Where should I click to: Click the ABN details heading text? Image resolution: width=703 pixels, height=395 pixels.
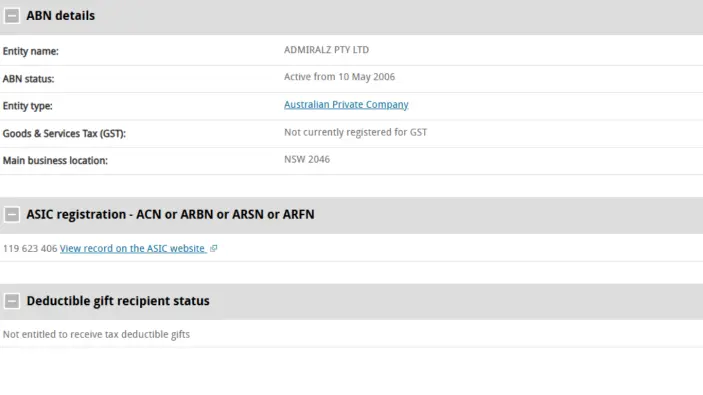tap(61, 16)
